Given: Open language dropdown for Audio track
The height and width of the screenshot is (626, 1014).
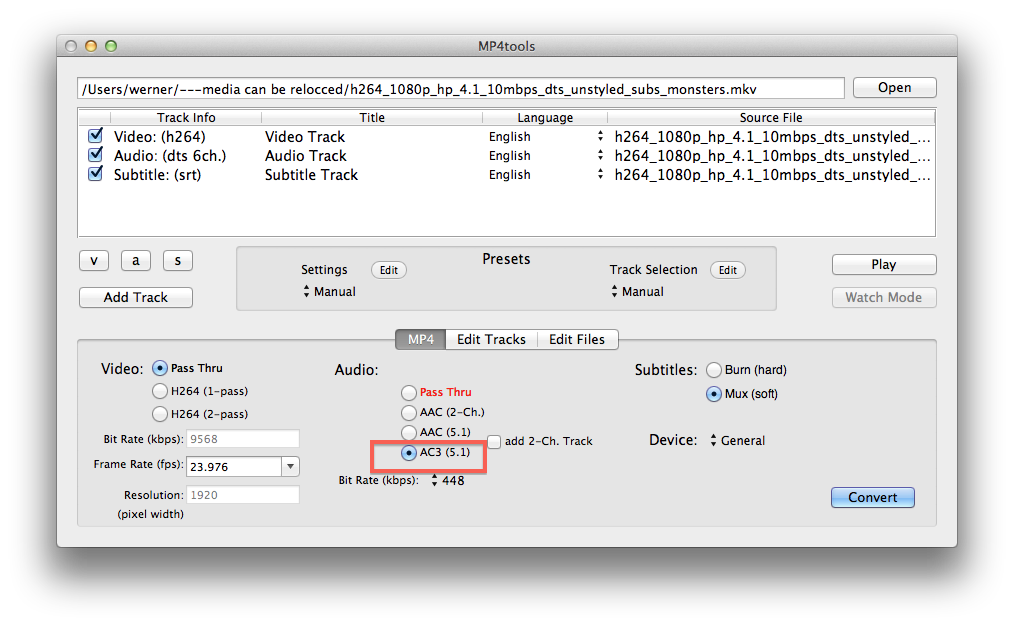Looking at the screenshot, I should (x=600, y=155).
